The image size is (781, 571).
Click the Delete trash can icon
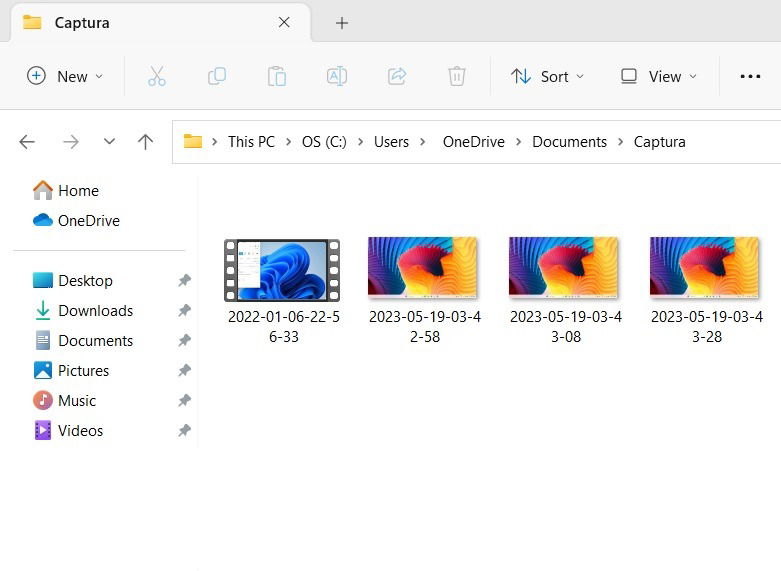click(457, 76)
